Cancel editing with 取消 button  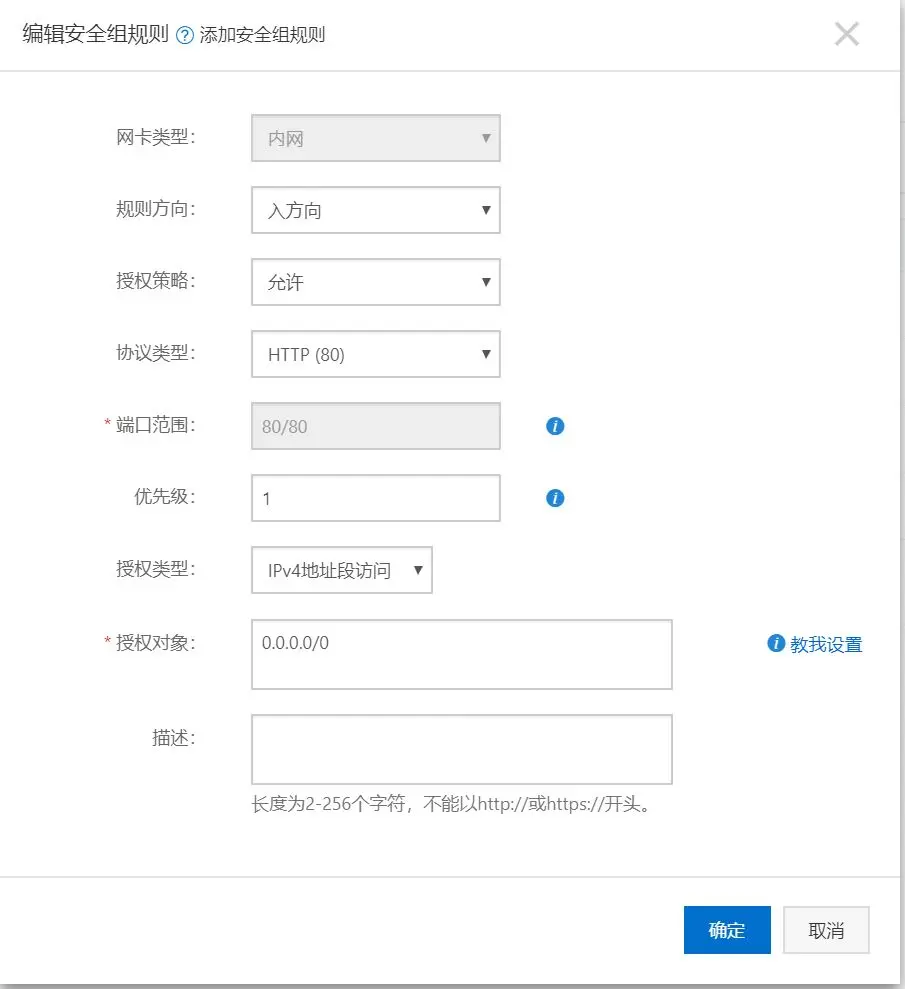[x=827, y=930]
